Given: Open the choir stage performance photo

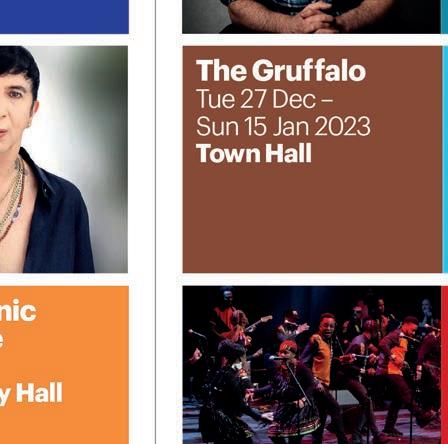Looking at the screenshot, I should pos(312,365).
